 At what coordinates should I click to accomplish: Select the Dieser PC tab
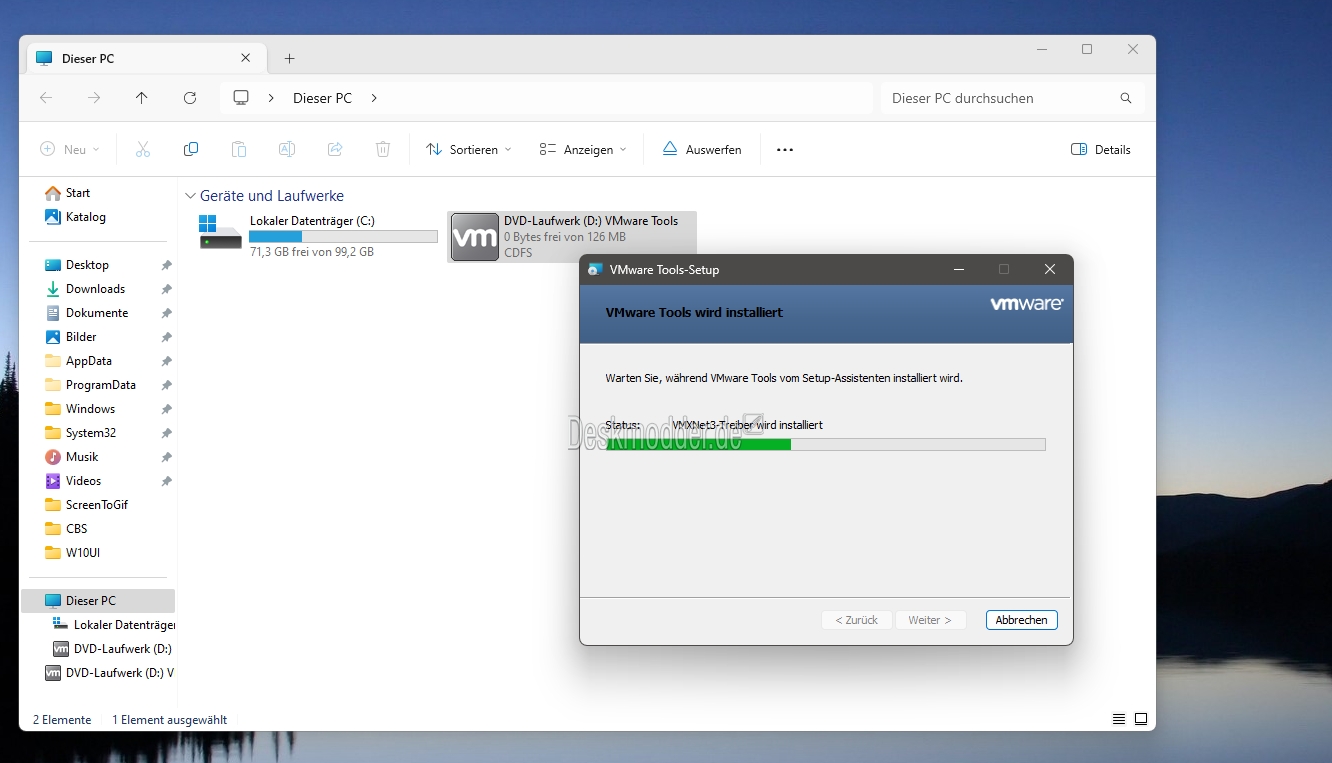(146, 59)
